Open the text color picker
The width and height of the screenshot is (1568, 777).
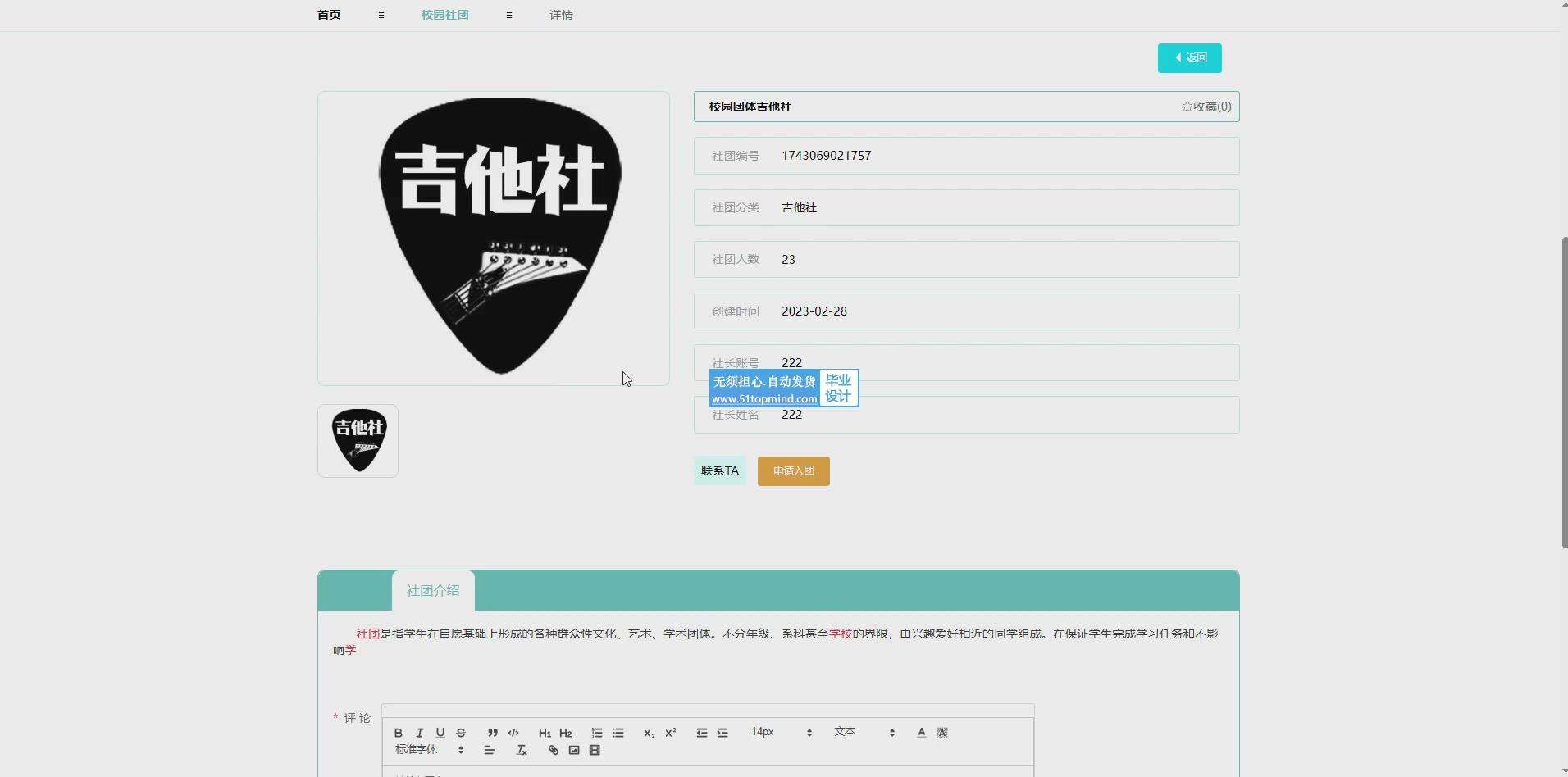click(921, 733)
